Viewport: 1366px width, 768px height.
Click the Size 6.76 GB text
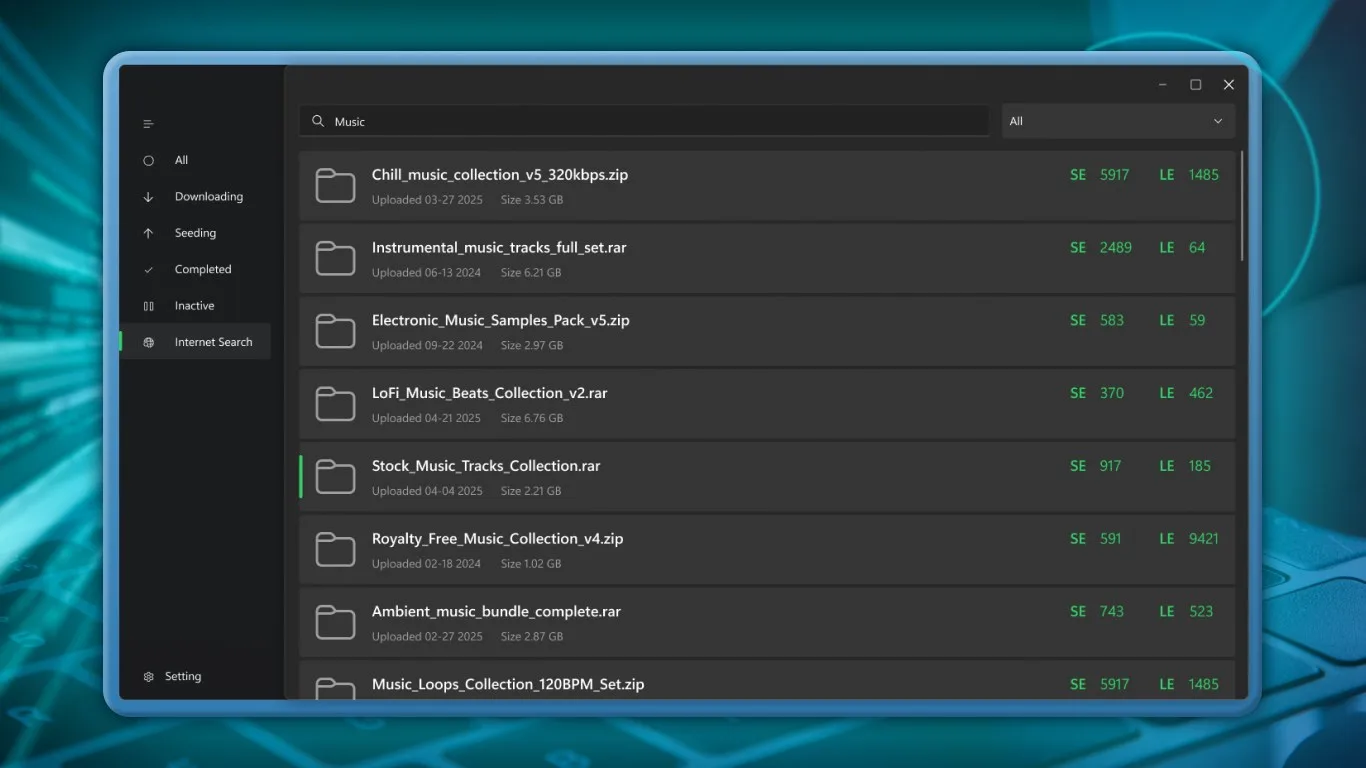tap(532, 419)
